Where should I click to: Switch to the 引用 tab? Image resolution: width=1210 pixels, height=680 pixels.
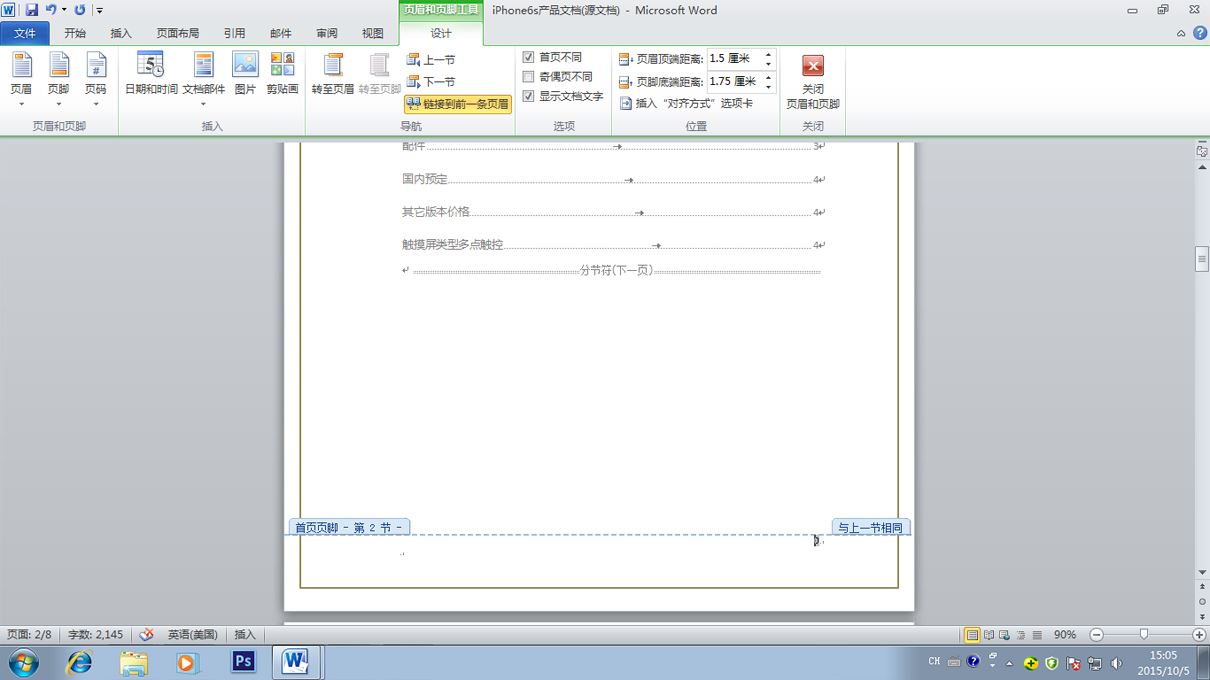[234, 33]
